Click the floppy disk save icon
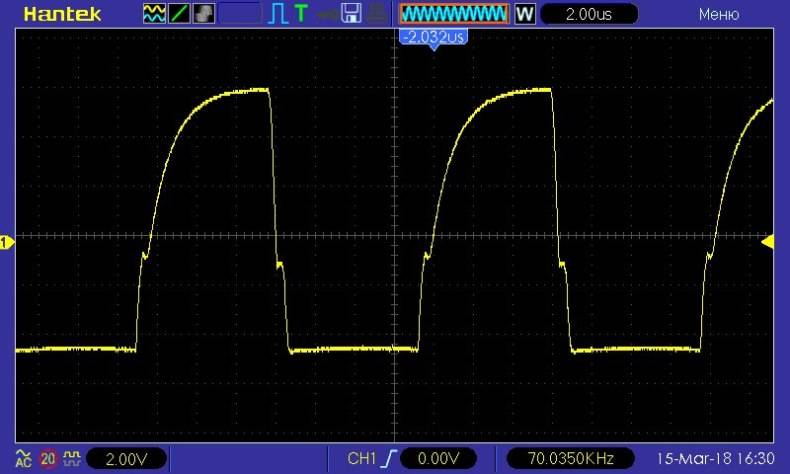Screen dimensions: 790x474 click(x=351, y=14)
